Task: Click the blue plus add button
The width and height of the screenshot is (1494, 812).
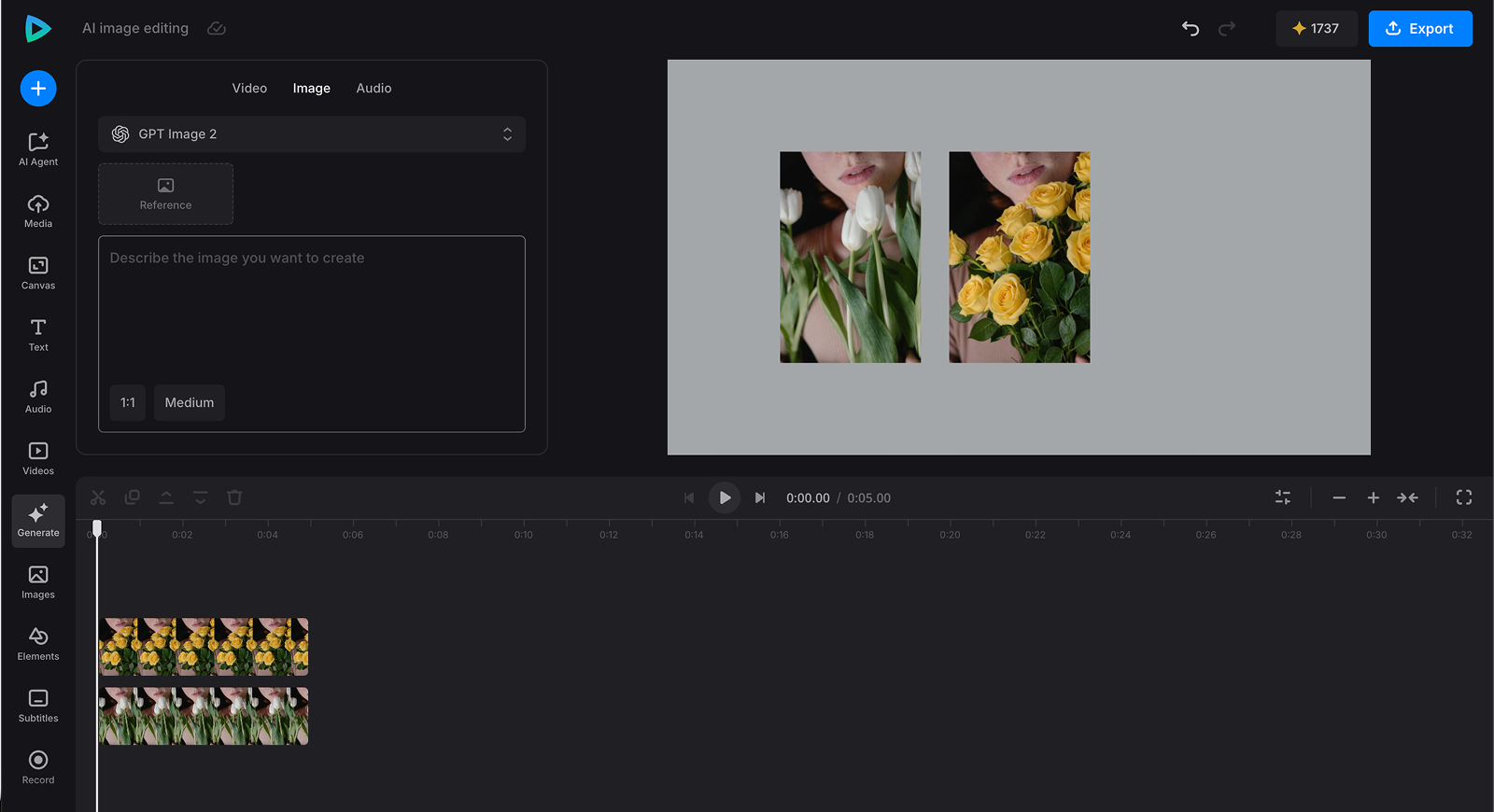Action: (38, 89)
